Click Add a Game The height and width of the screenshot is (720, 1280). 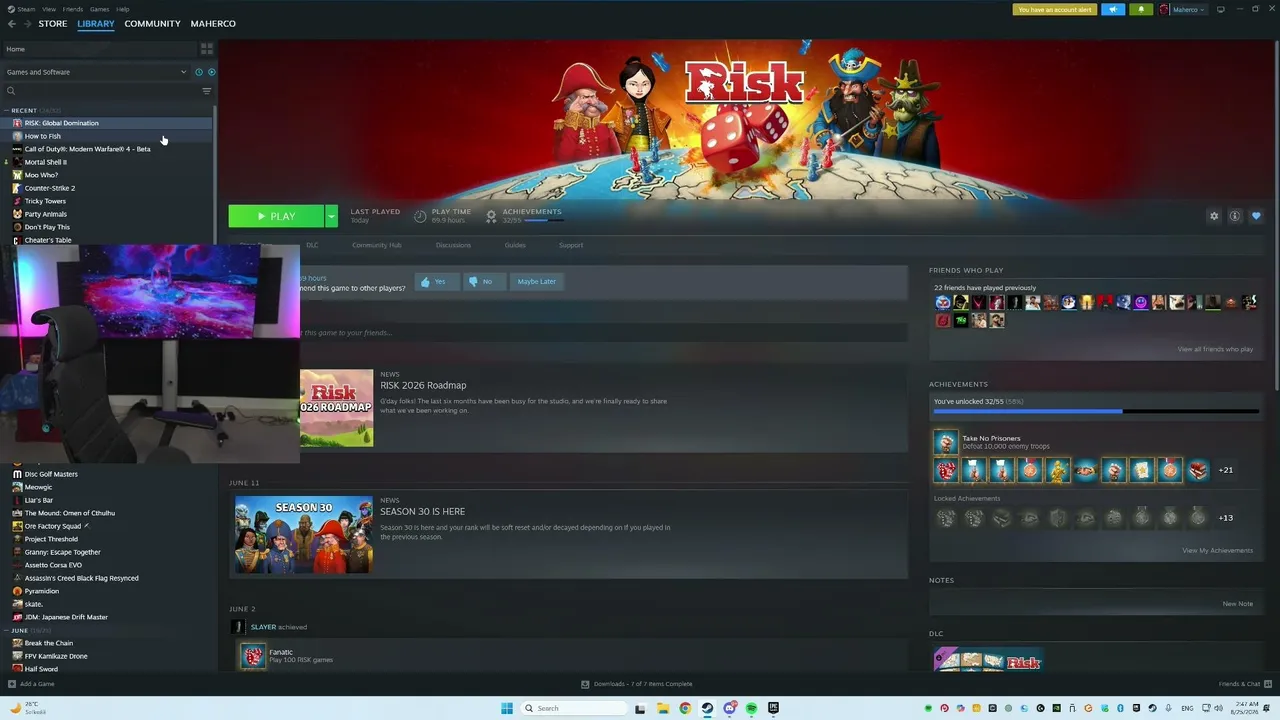(x=31, y=684)
